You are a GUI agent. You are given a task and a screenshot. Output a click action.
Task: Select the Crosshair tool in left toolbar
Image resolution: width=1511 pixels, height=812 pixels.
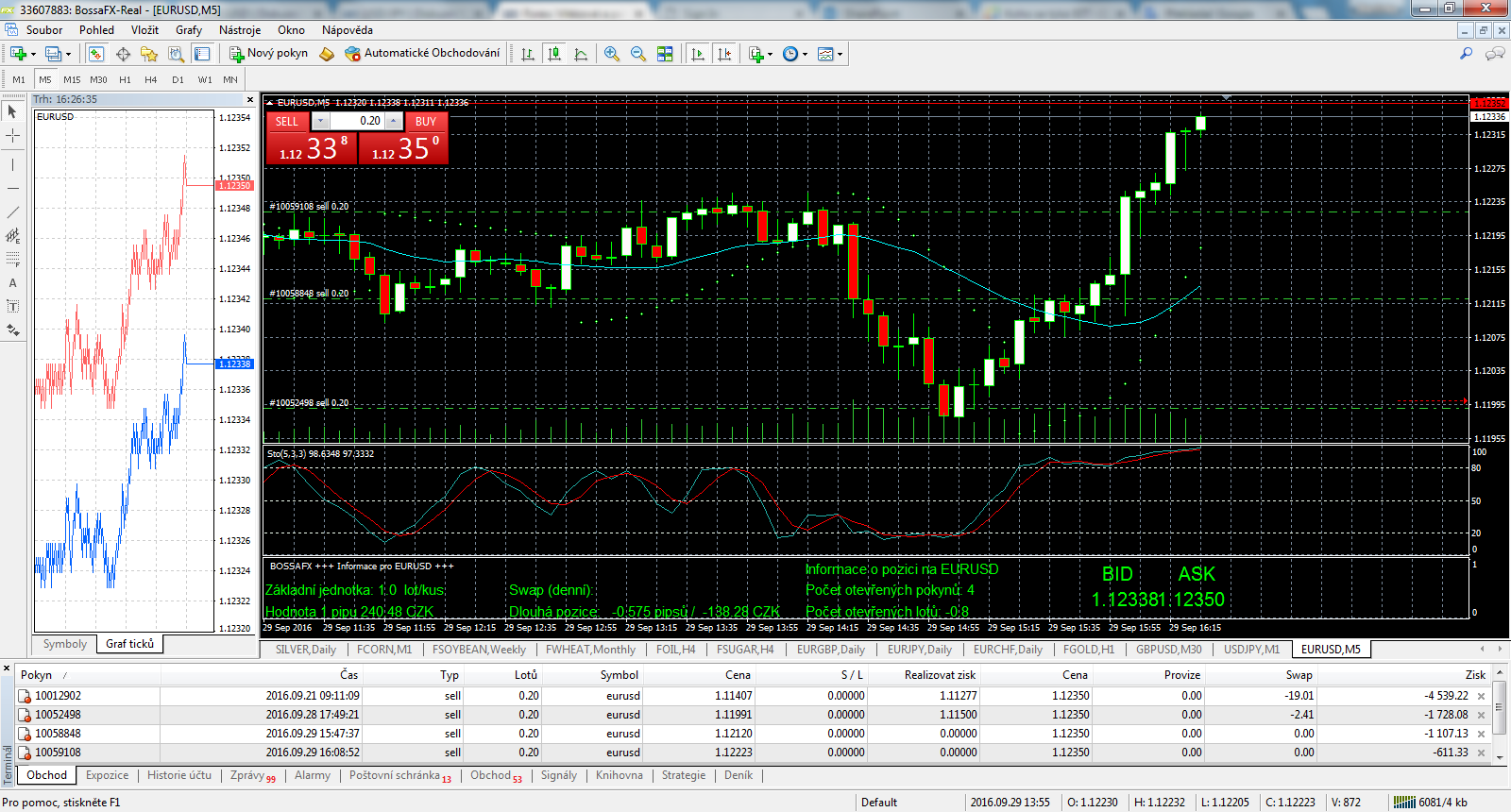13,136
